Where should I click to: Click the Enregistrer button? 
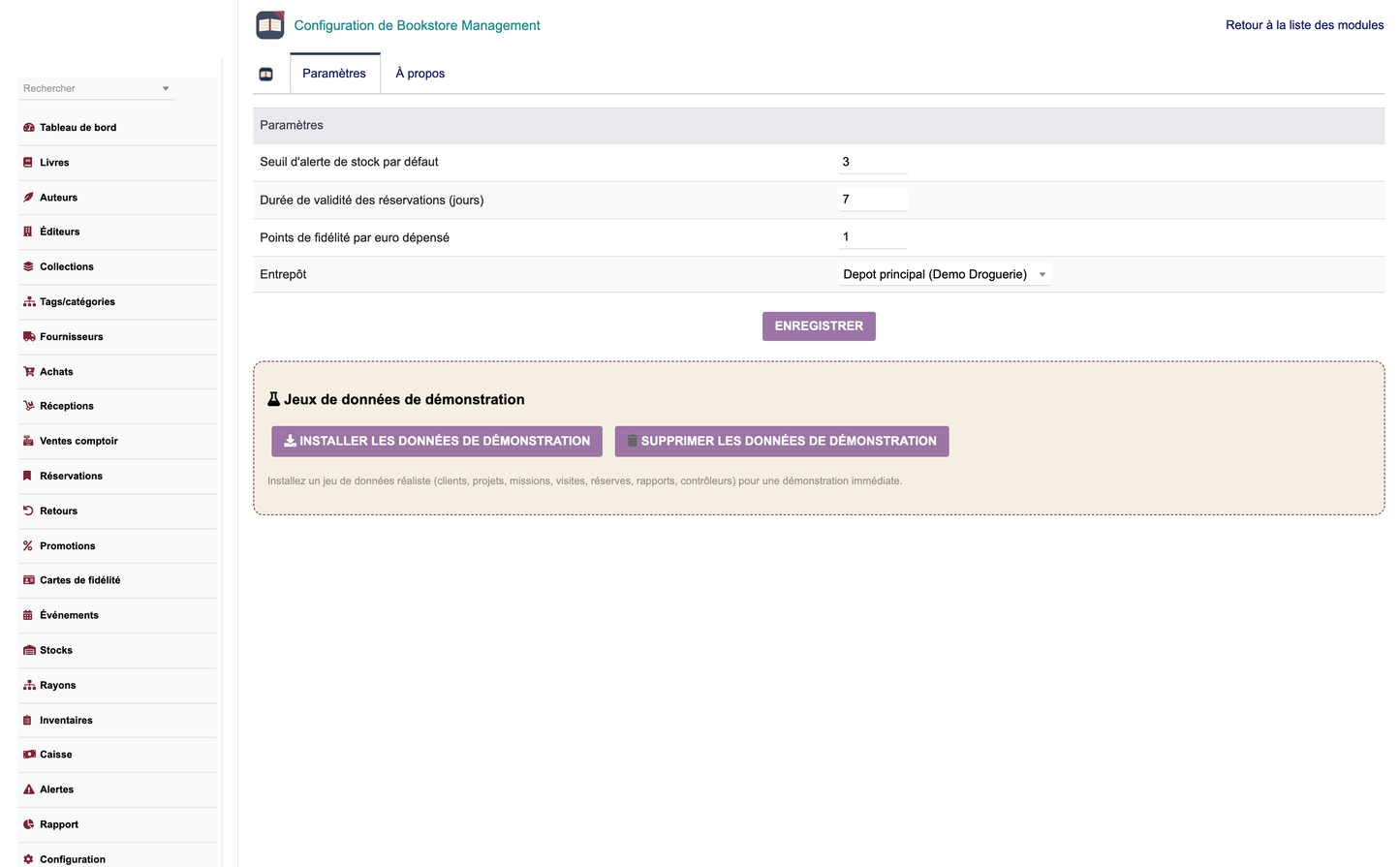819,326
